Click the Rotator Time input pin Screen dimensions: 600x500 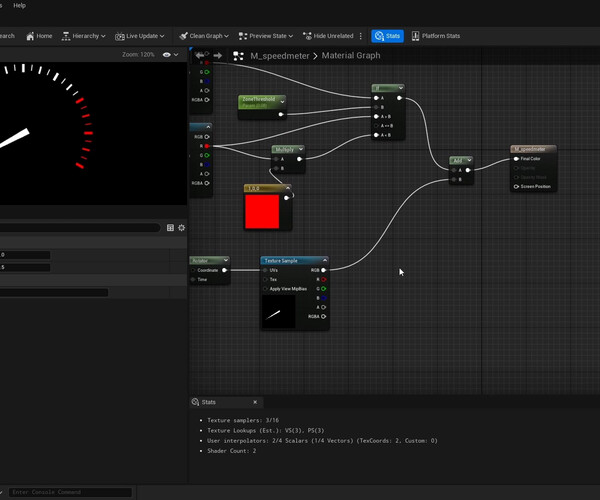click(x=193, y=279)
